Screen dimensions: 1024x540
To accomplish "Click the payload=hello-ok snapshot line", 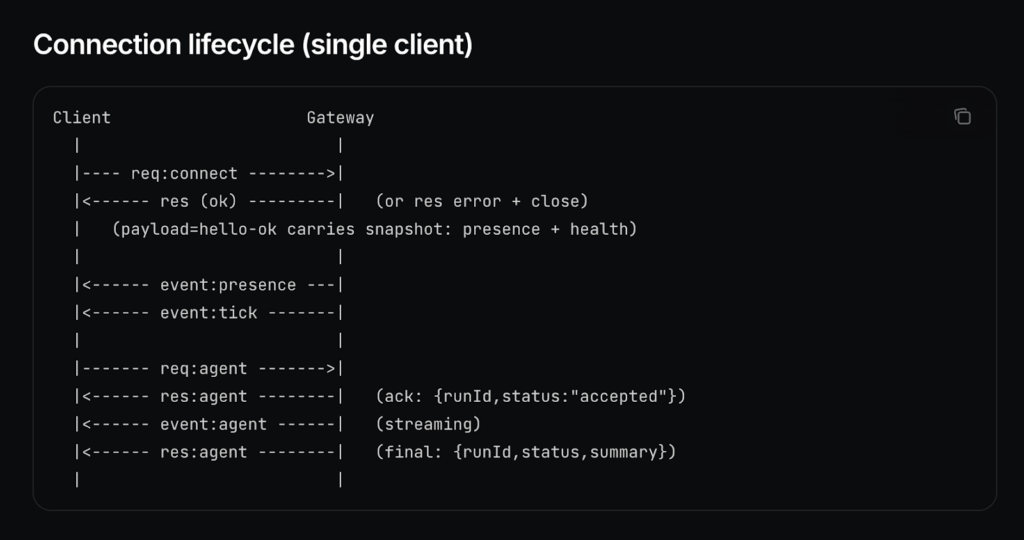I will pos(374,229).
